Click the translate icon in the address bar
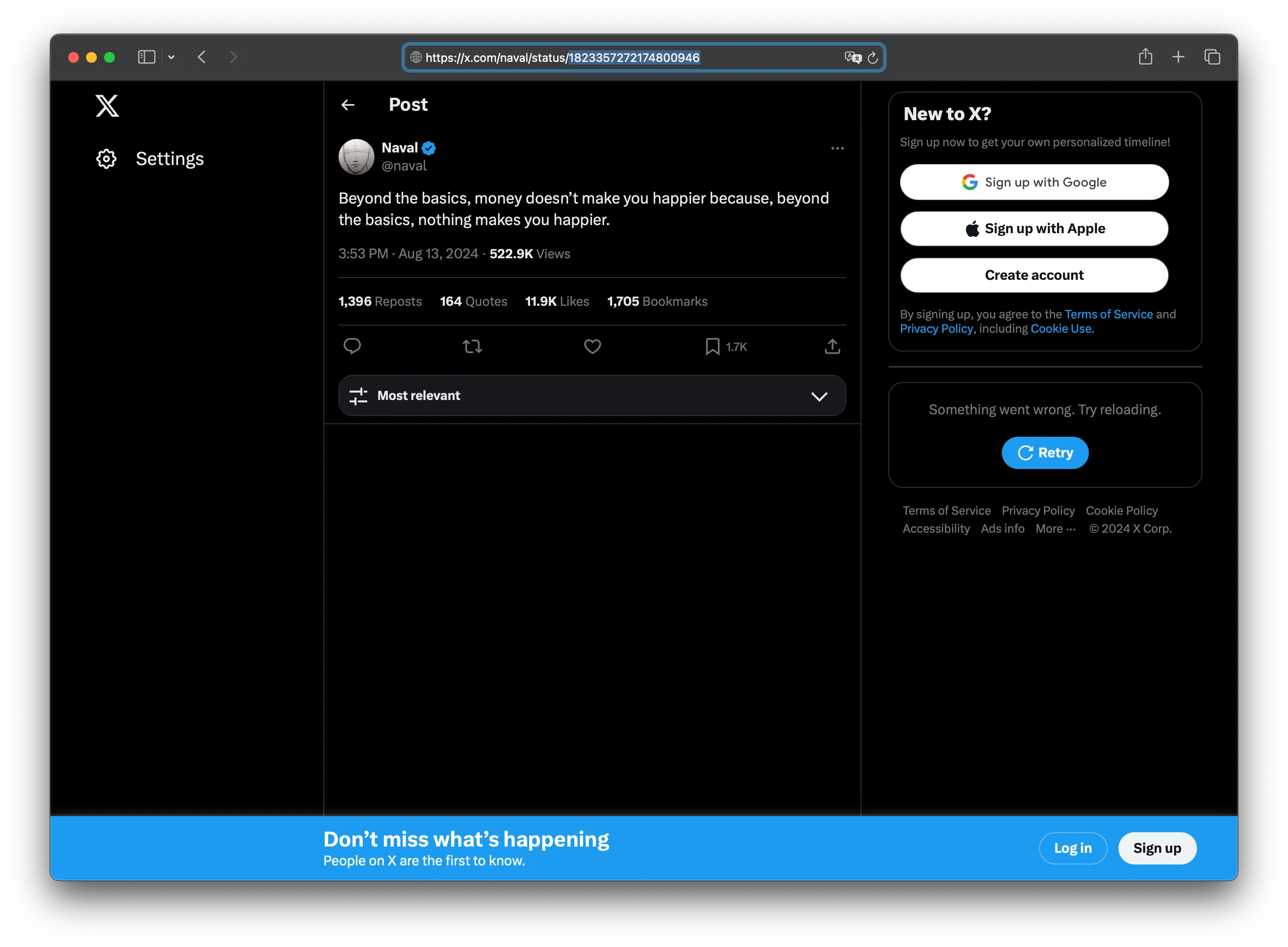This screenshot has height=947, width=1288. coord(853,57)
